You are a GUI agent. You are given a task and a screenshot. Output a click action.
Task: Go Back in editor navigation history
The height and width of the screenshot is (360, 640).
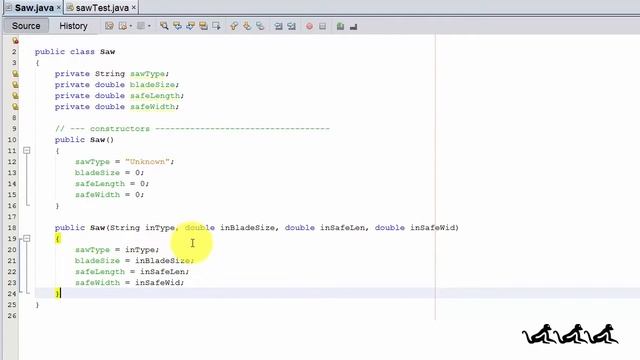pyautogui.click(x=122, y=26)
